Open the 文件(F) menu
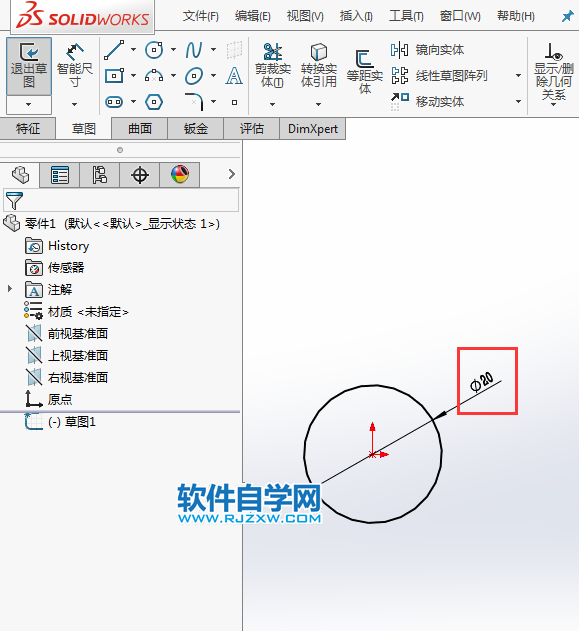Screen dimensions: 579x631 click(201, 16)
